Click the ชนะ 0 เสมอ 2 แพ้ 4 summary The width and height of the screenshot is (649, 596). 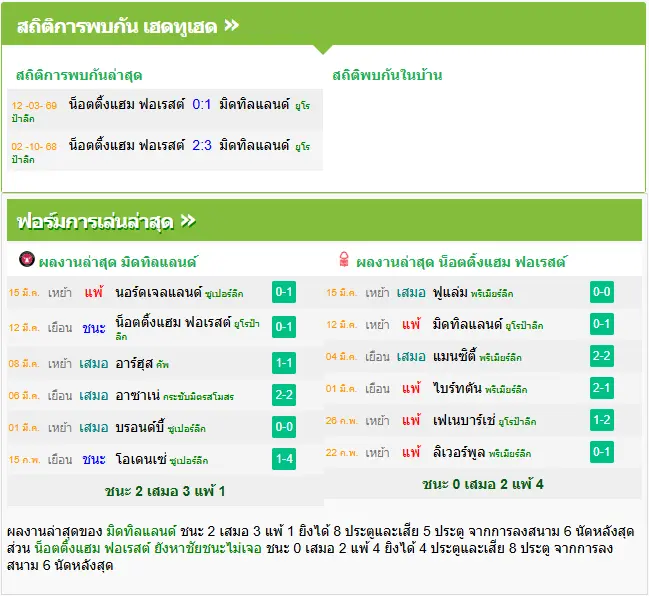coord(483,484)
